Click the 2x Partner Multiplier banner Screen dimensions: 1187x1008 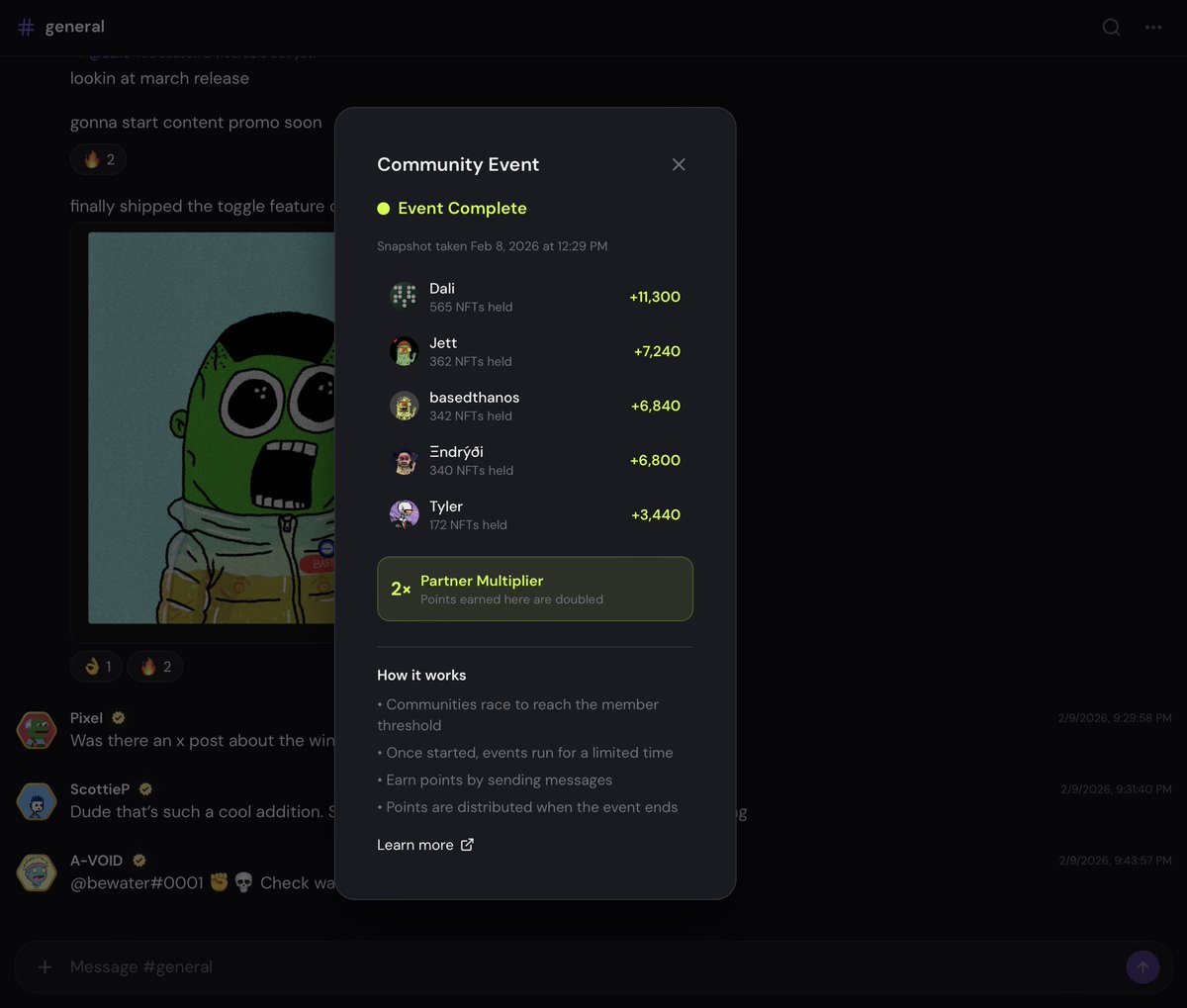[x=535, y=589]
